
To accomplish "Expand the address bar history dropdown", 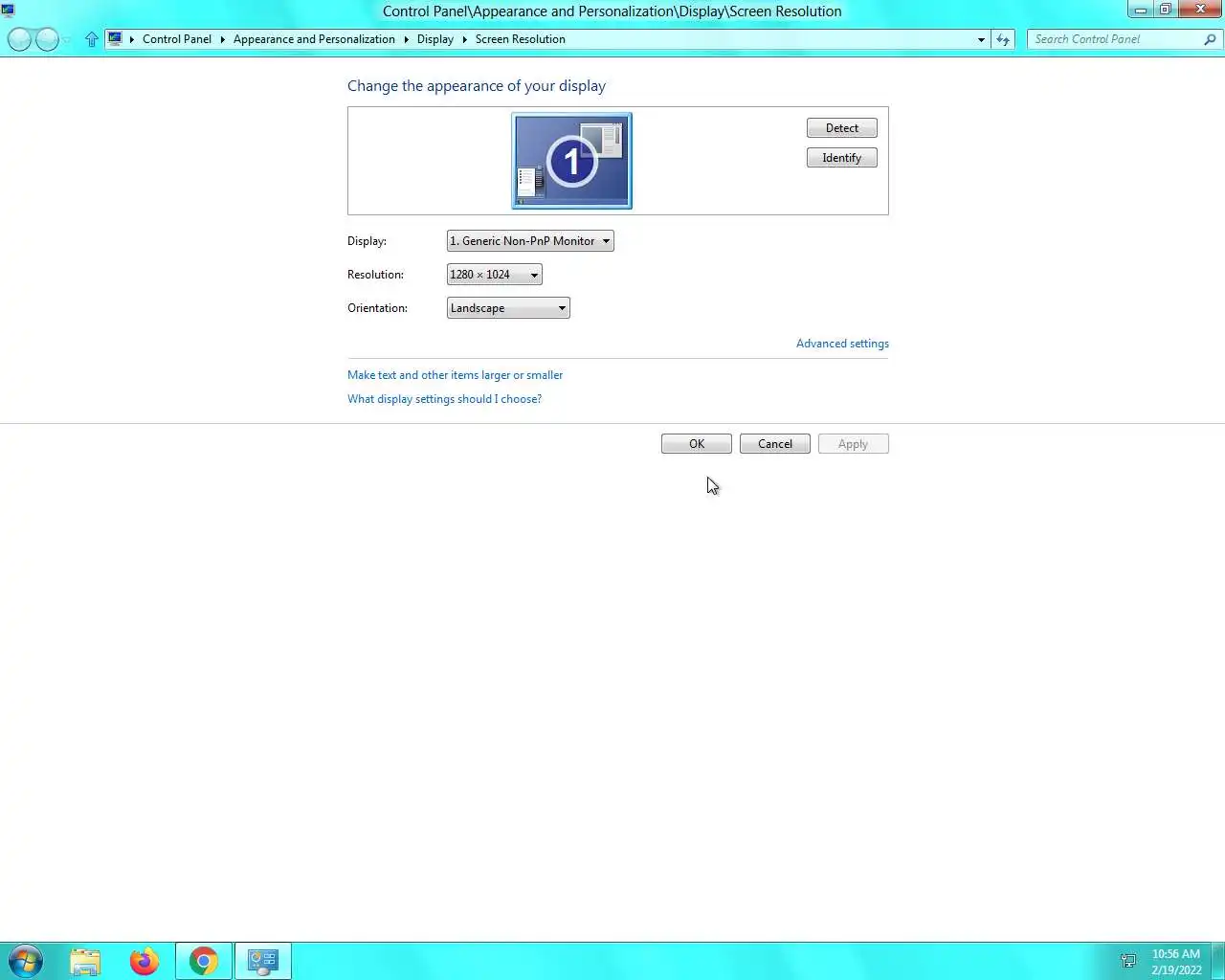I will click(981, 39).
